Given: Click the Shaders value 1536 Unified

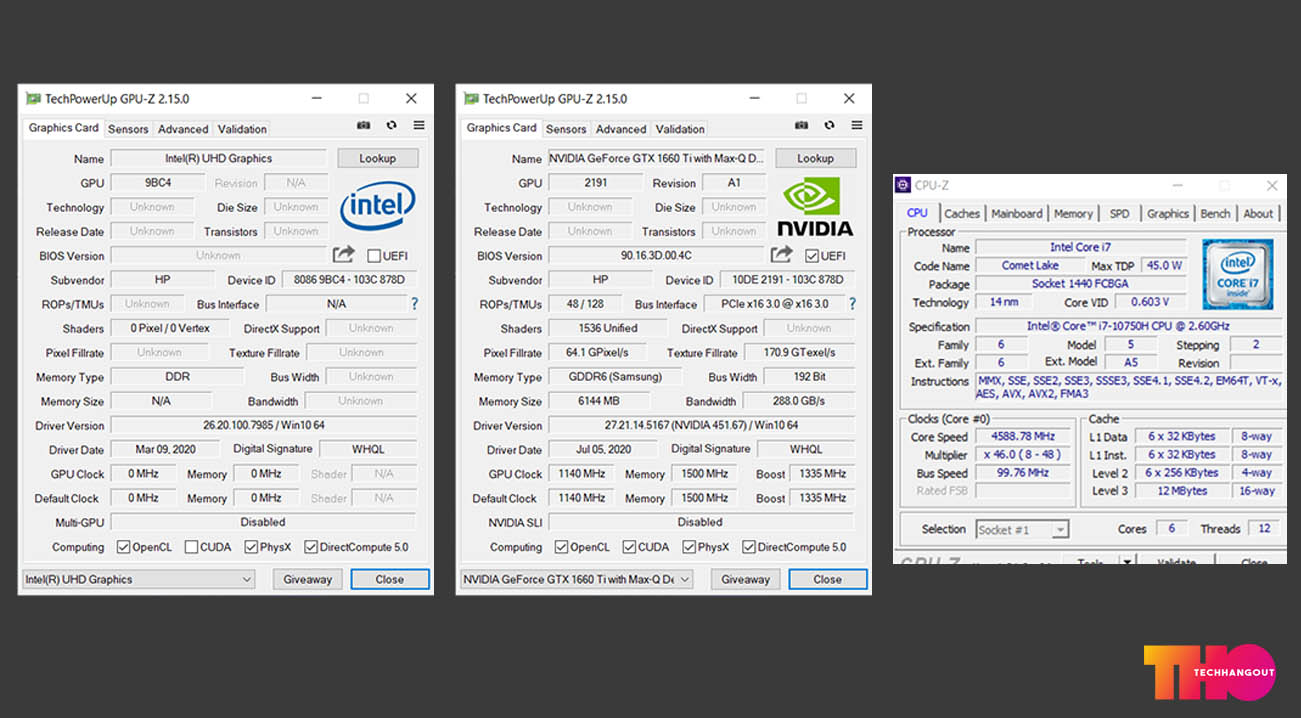Looking at the screenshot, I should coord(607,329).
